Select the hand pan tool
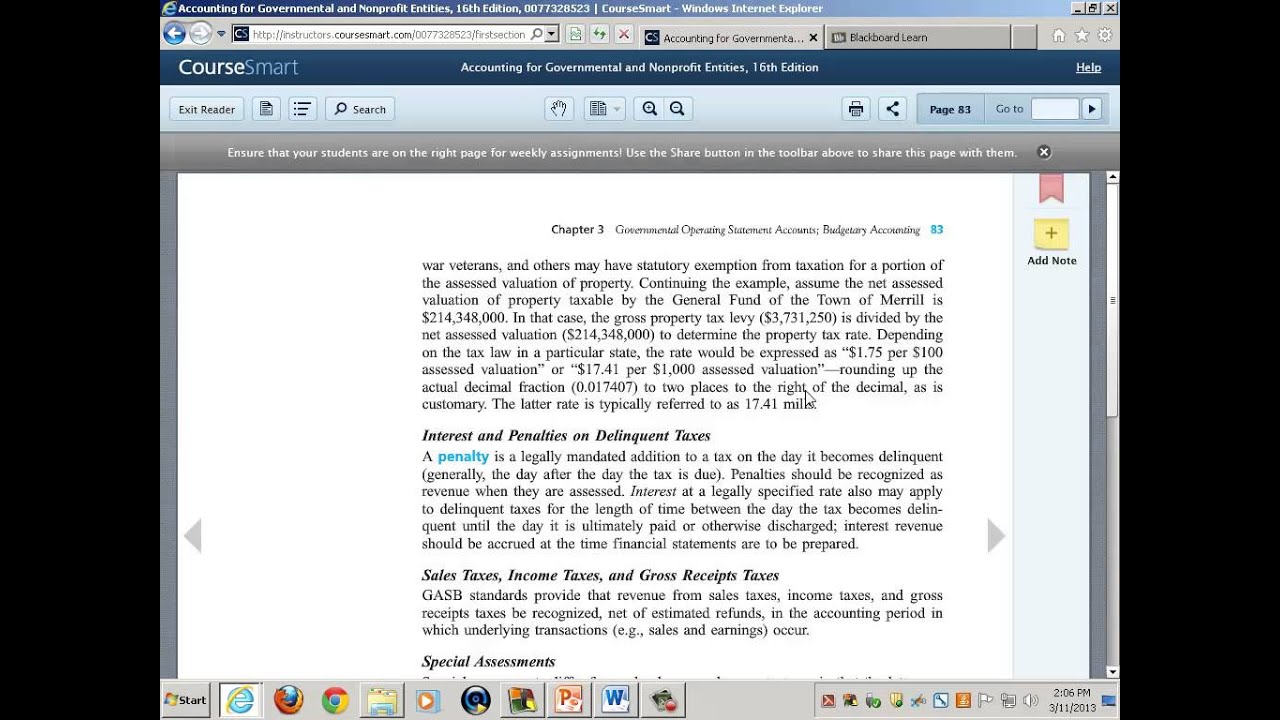Screen dimensions: 1280x720 point(559,109)
